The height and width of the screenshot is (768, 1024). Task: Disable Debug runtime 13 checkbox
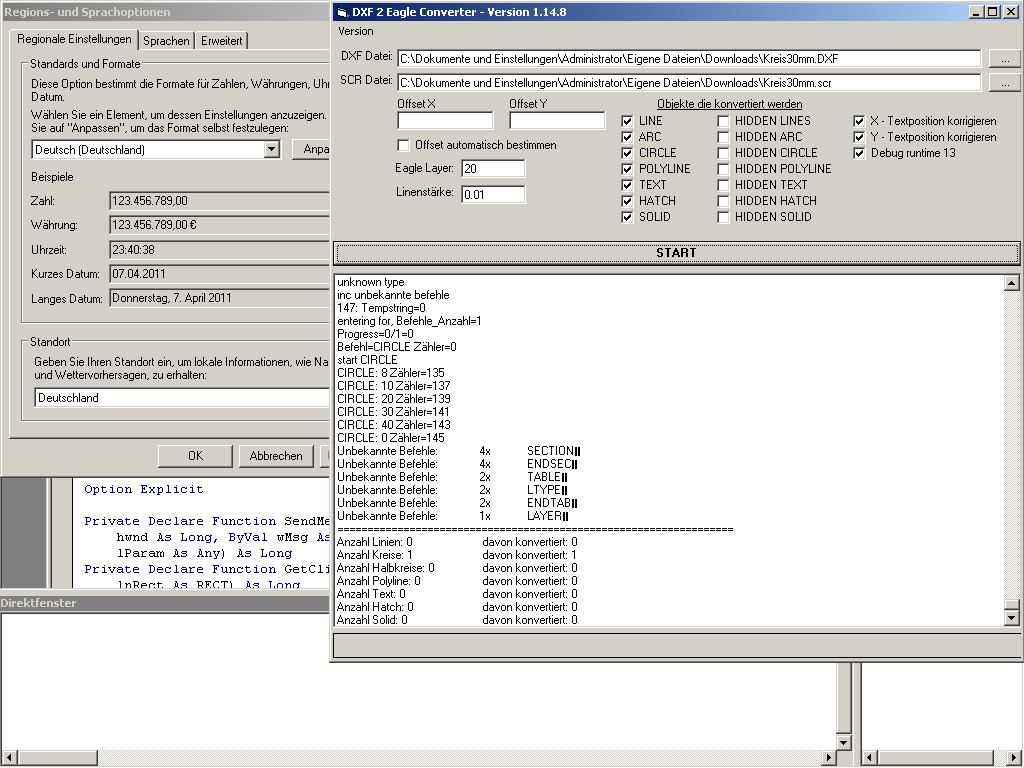click(x=859, y=153)
